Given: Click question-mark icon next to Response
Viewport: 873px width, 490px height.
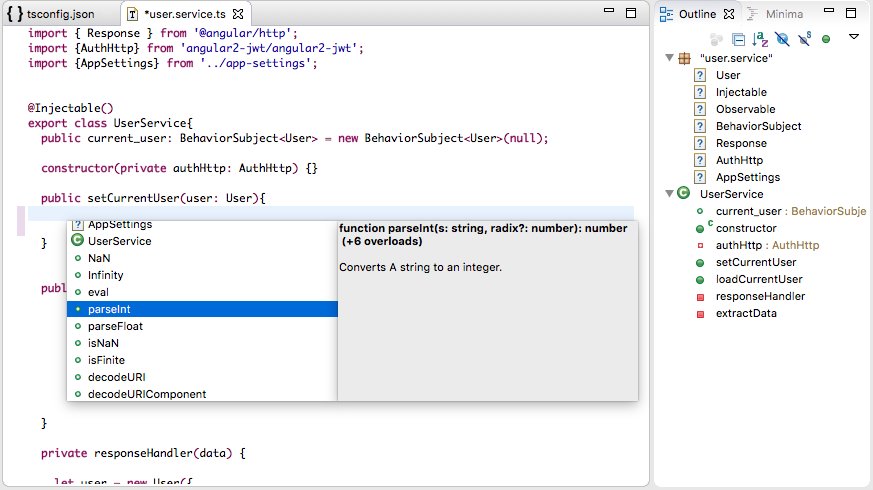Looking at the screenshot, I should [700, 143].
